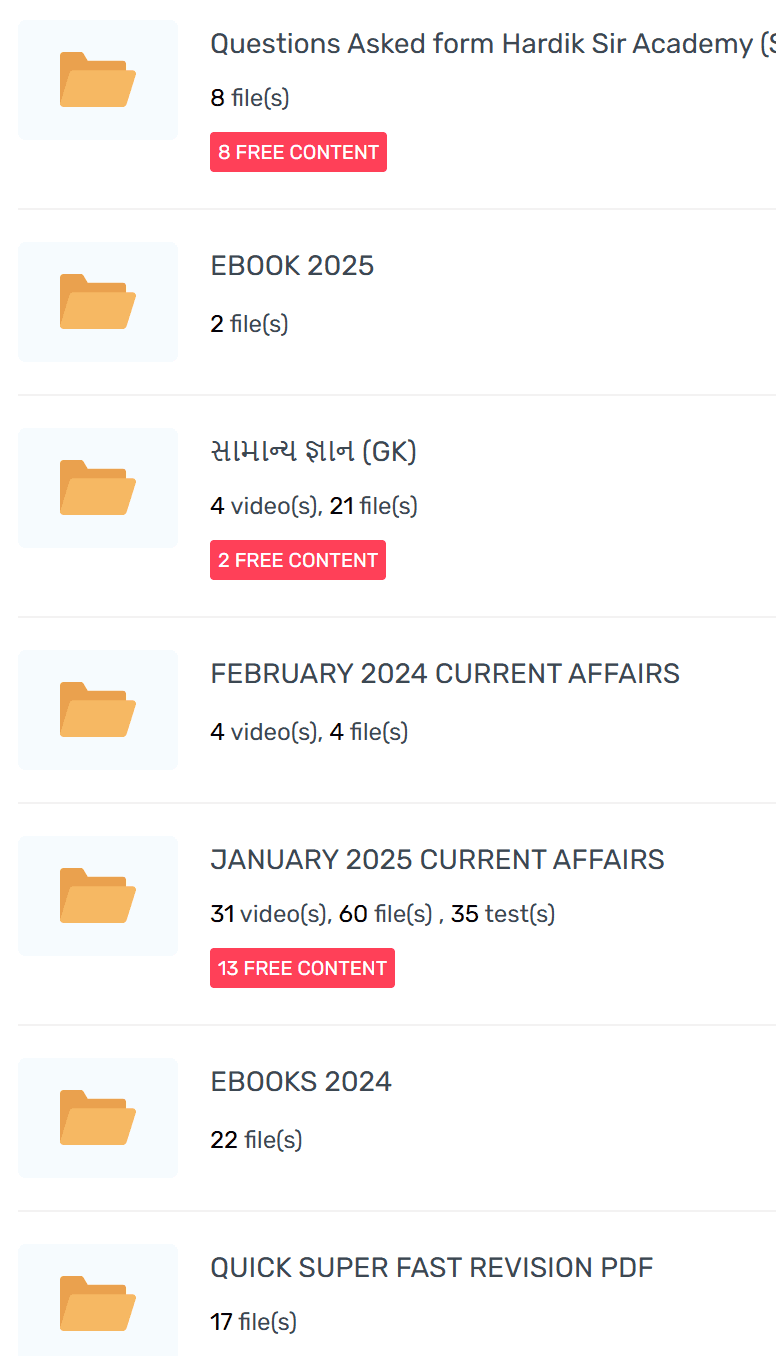This screenshot has width=776, height=1358.
Task: Open the EBOOKS 2024 folder title
Action: click(x=301, y=1082)
